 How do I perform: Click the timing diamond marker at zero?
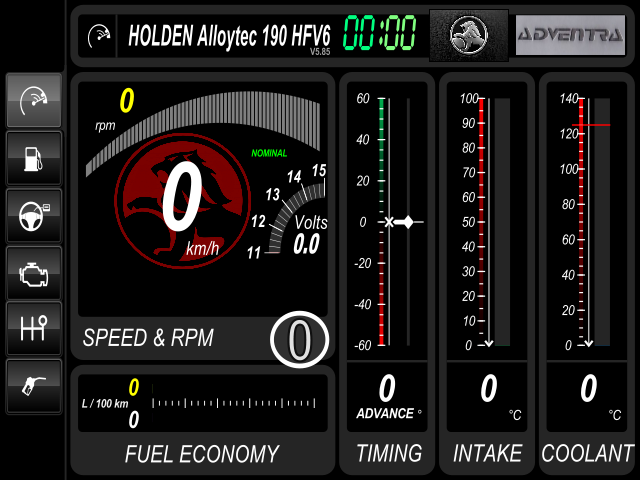[x=406, y=222]
